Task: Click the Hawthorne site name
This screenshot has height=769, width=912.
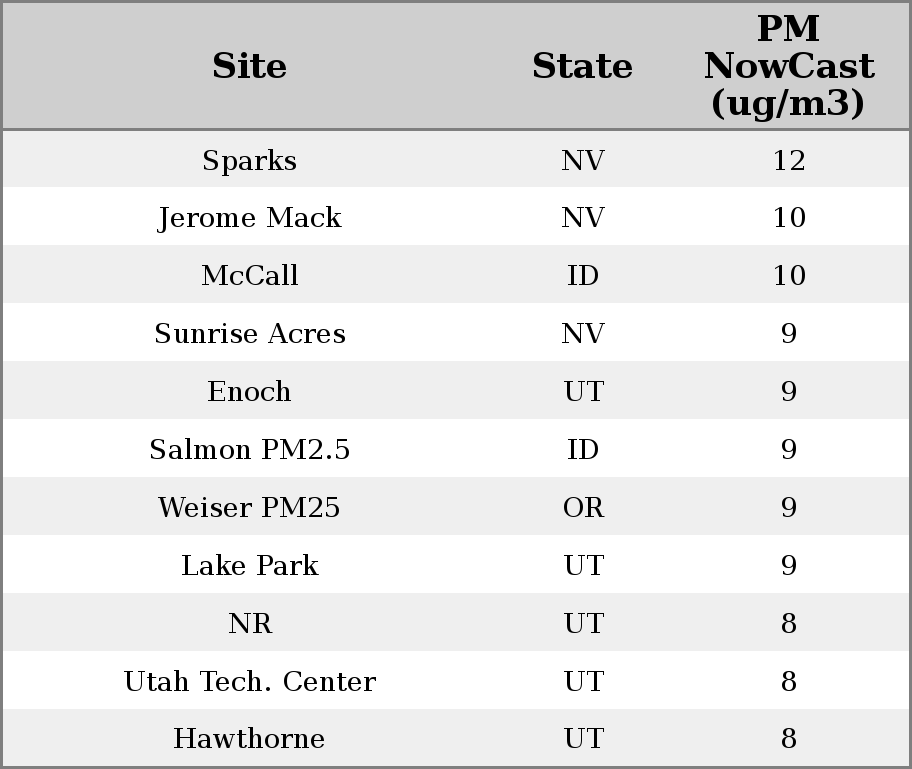Action: tap(249, 739)
